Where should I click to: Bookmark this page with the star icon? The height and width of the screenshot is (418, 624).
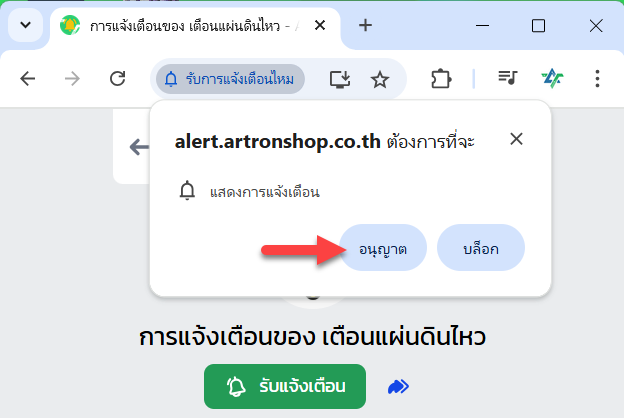coord(380,79)
